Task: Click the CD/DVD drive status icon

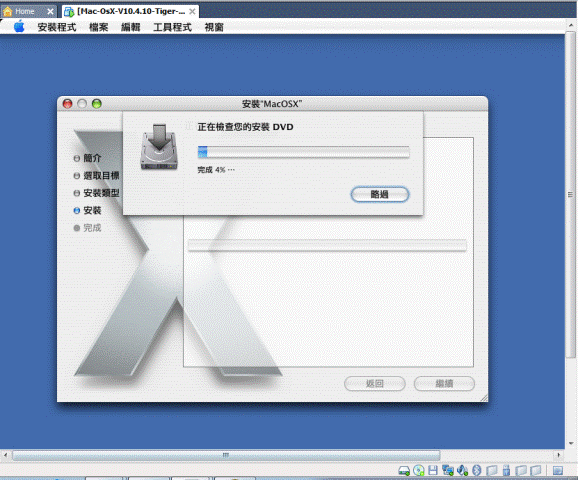Action: click(x=419, y=470)
